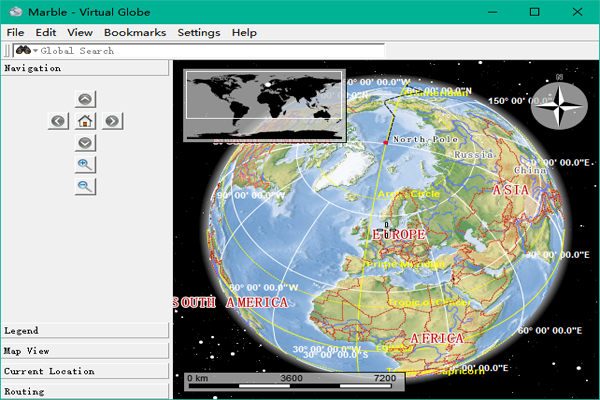Screen dimensions: 600x400
Task: Click the Marble app icon in title bar
Action: click(x=16, y=12)
